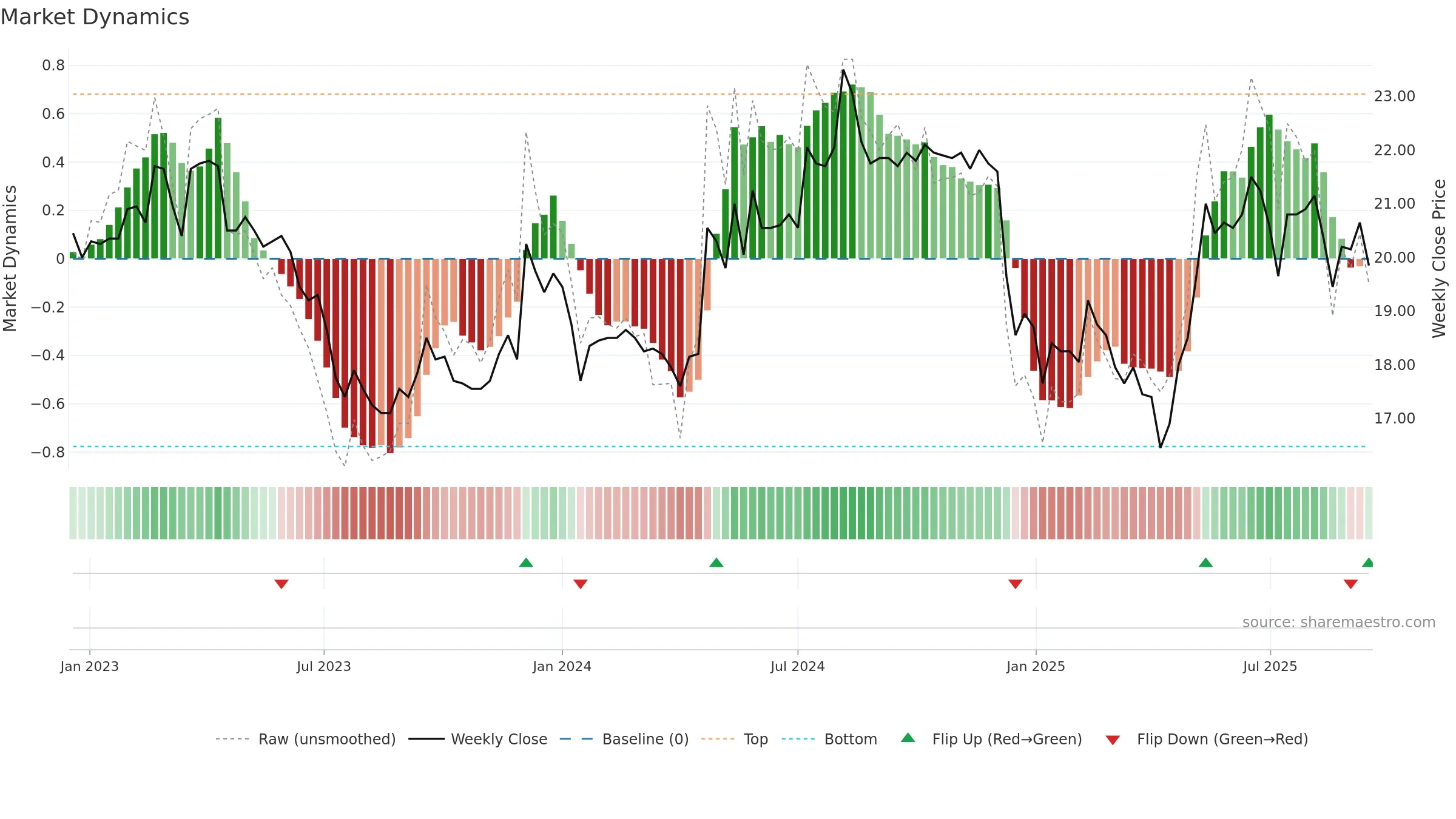Click the −0.2 left-axis tick label
This screenshot has width=1456, height=819.
48,307
